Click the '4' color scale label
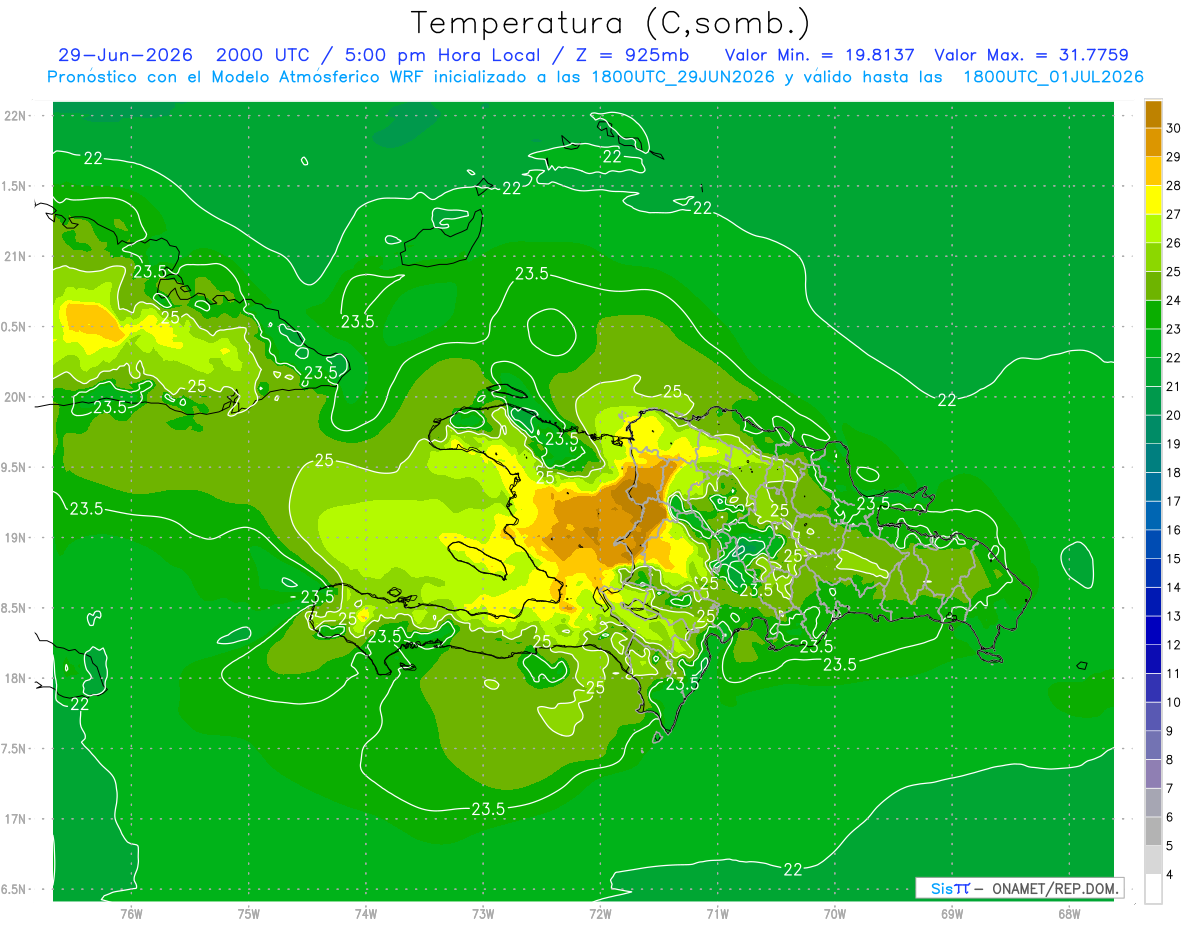The width and height of the screenshot is (1200, 927). pos(1170,875)
